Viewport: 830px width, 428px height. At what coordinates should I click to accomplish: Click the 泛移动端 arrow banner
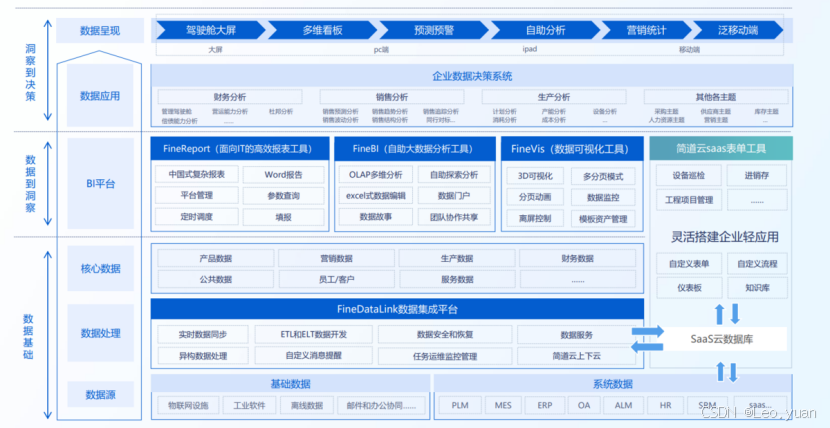737,30
